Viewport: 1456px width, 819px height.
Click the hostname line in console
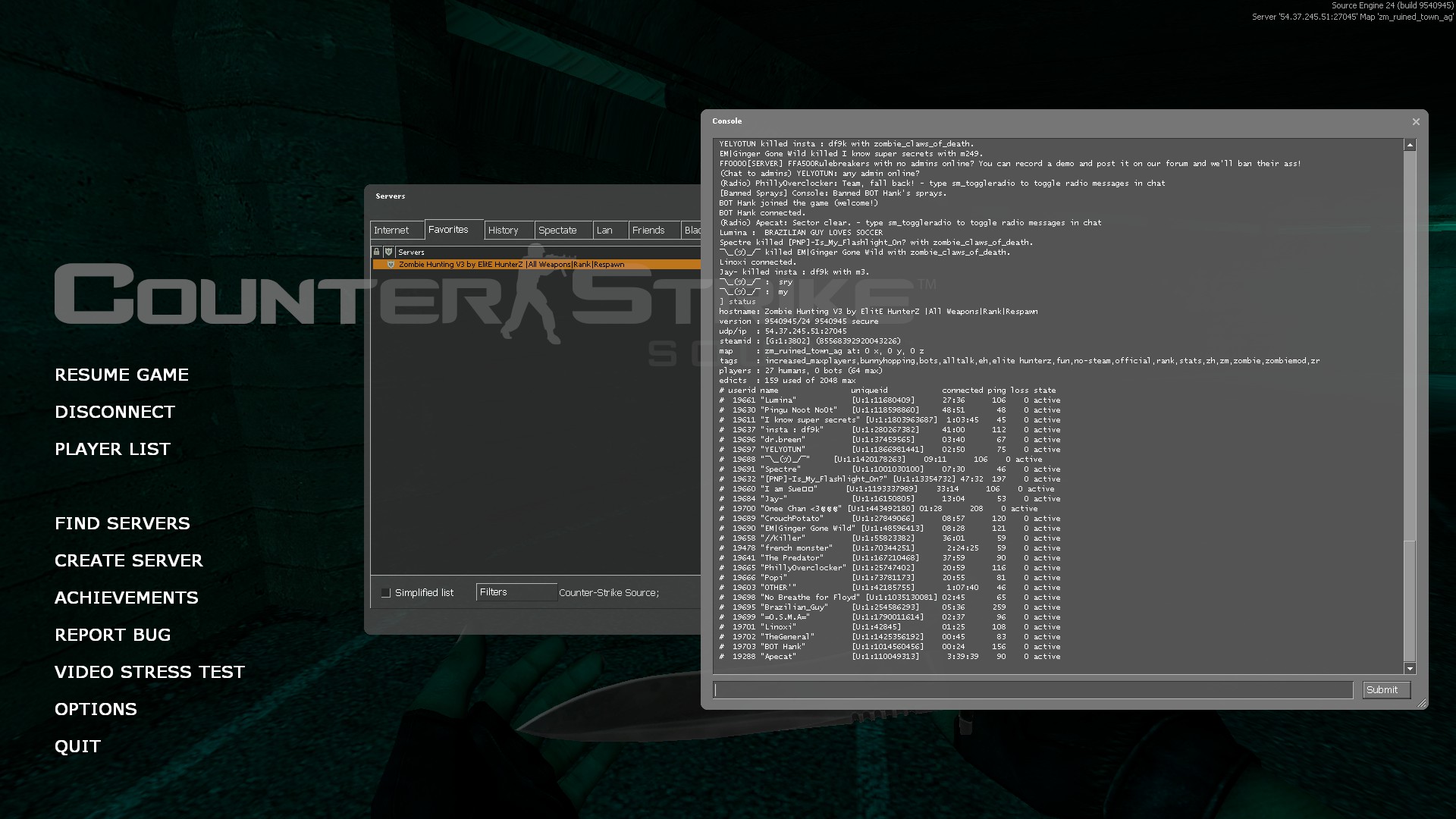878,312
